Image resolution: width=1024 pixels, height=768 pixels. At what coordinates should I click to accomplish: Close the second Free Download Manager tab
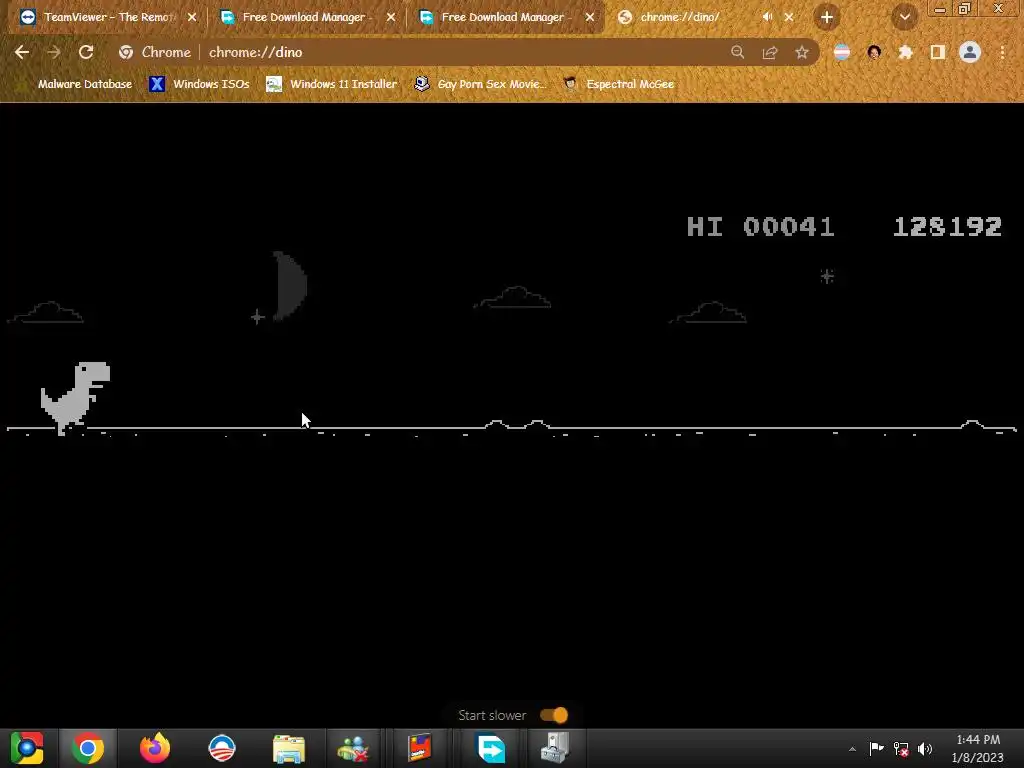(590, 17)
